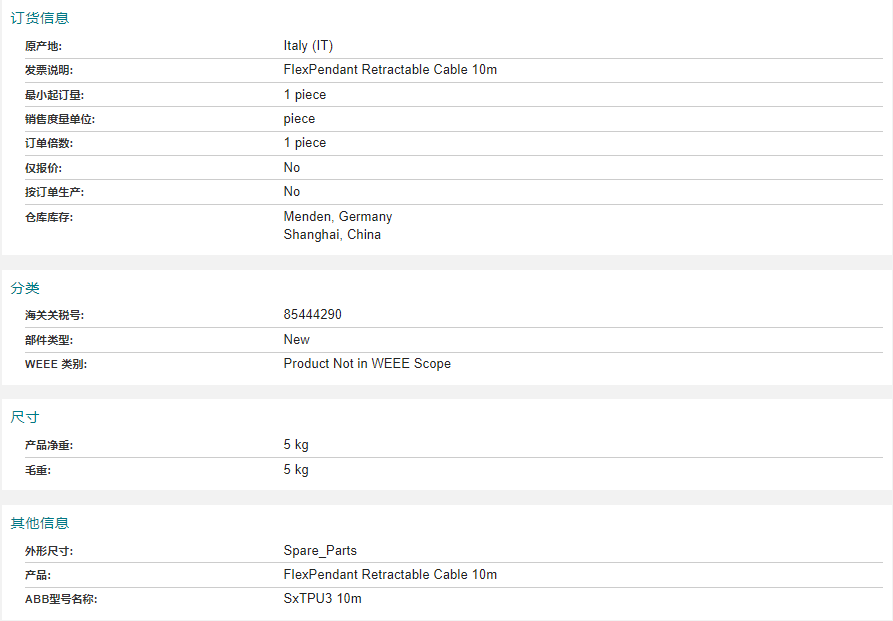Select the 分类 section heading
This screenshot has height=621, width=893.
click(25, 288)
